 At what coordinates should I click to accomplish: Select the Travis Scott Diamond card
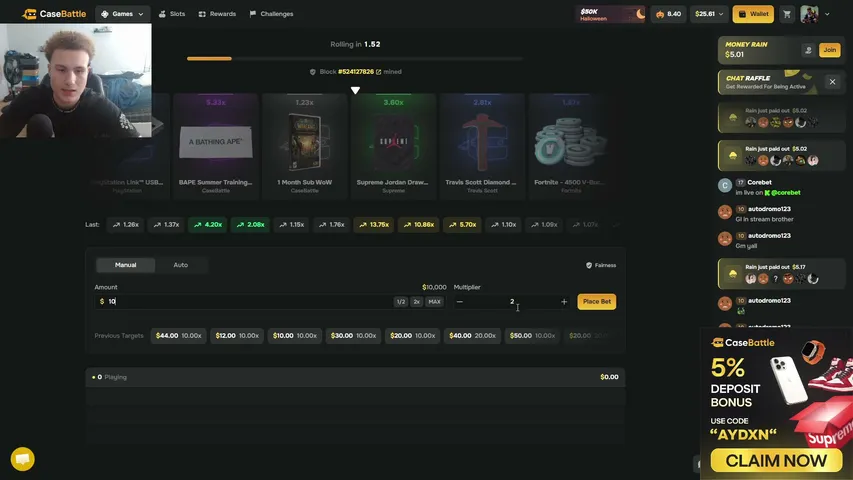(x=482, y=146)
